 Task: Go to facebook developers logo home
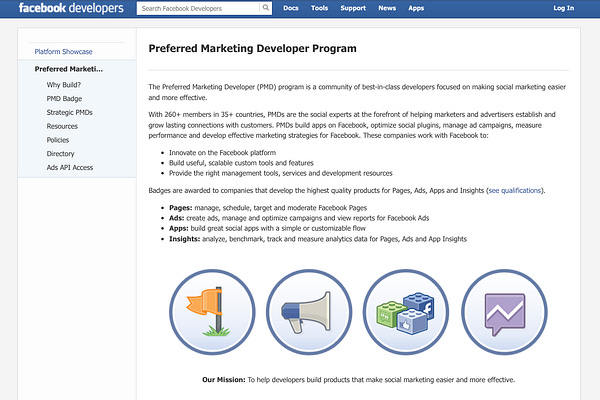[71, 8]
